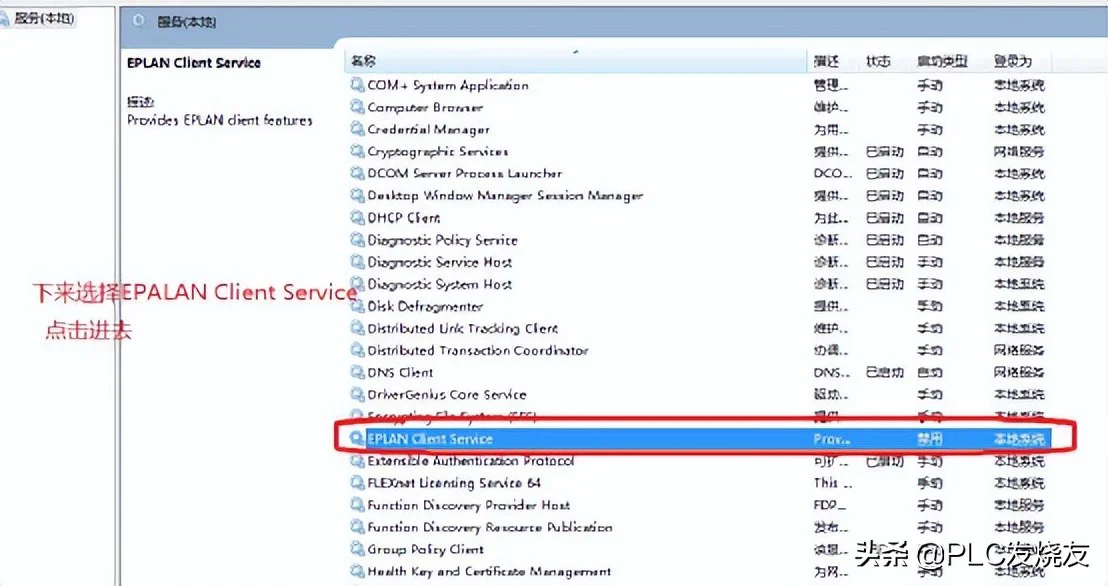The image size is (1108, 586).
Task: Click the 'FDP...' description of Function Discovery Provider Host
Action: click(x=830, y=505)
